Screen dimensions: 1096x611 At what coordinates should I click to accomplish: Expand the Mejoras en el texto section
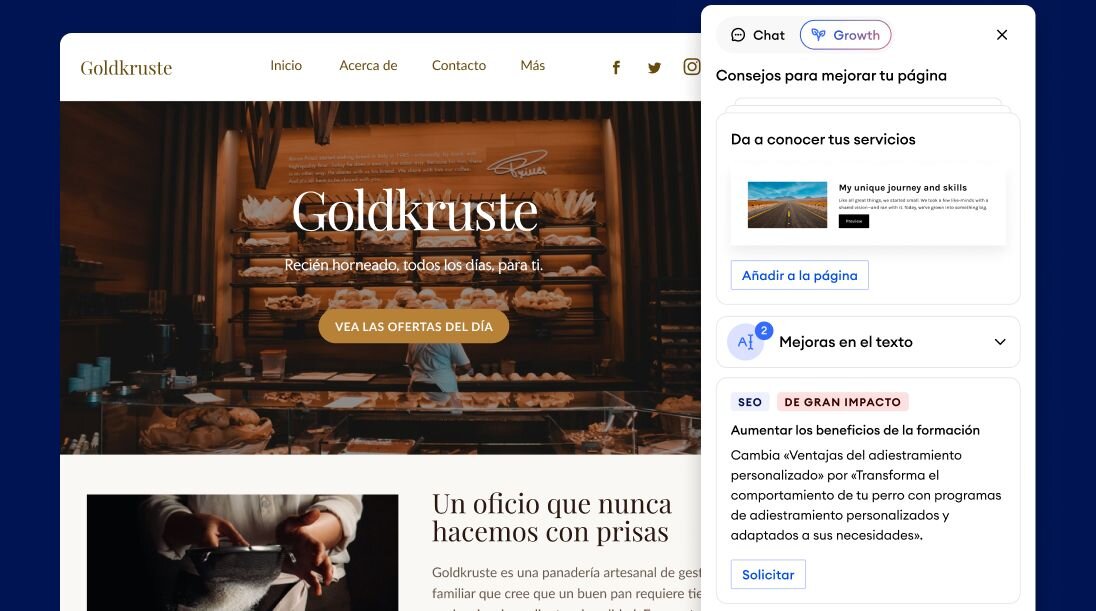point(1000,342)
